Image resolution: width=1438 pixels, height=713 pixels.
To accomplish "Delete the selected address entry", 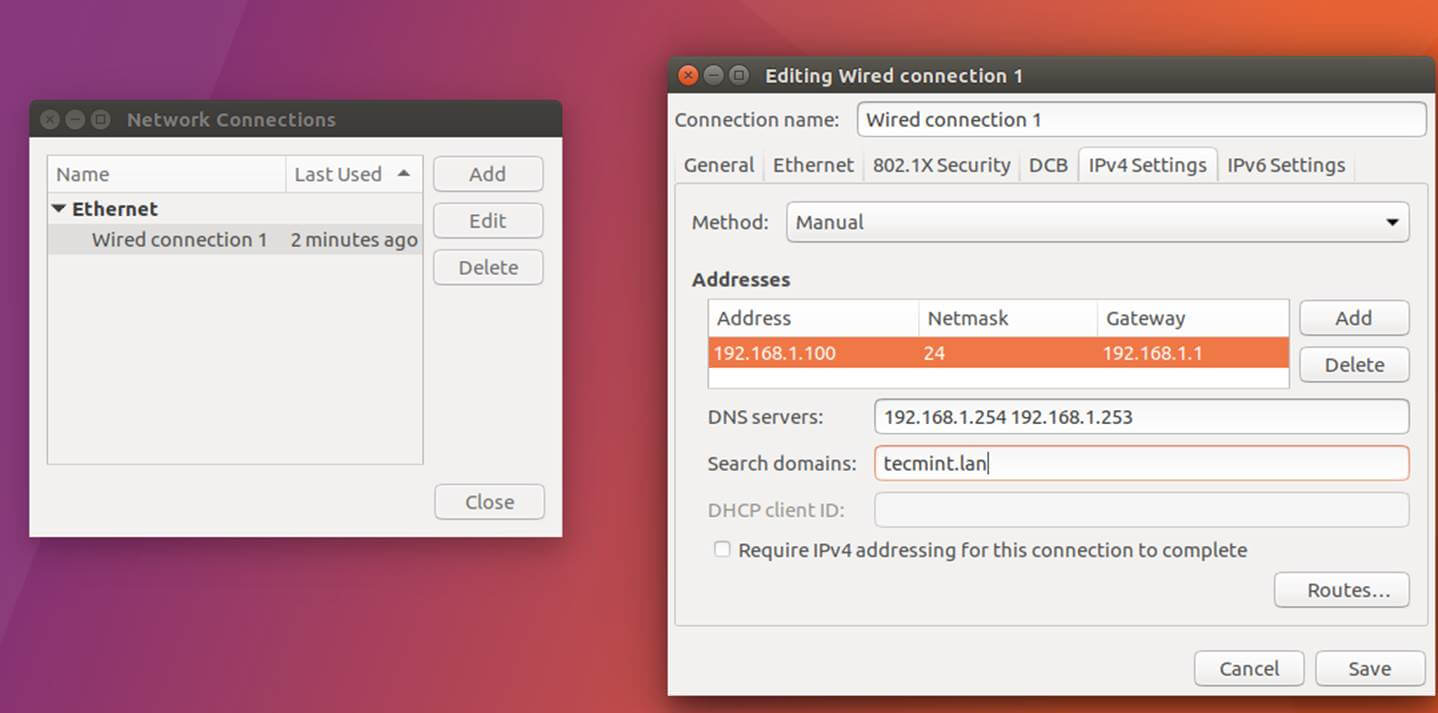I will coord(1353,365).
